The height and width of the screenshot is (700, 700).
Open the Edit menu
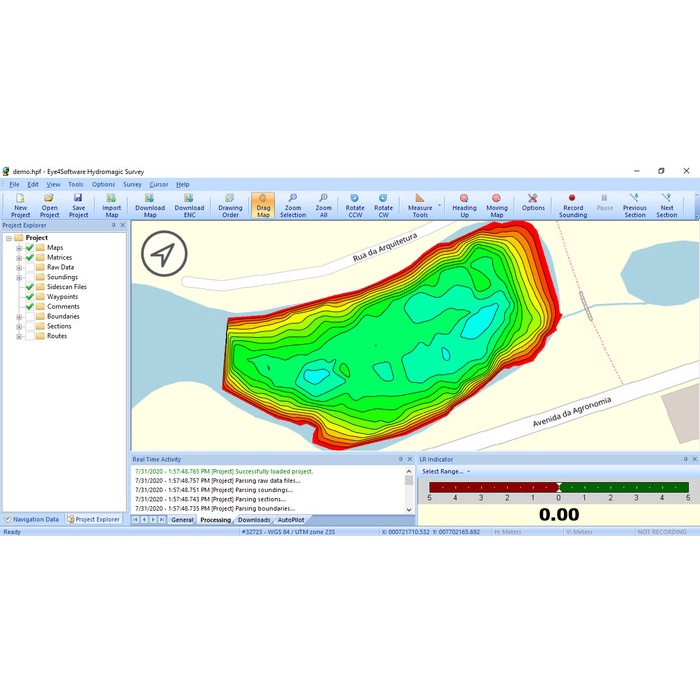33,184
